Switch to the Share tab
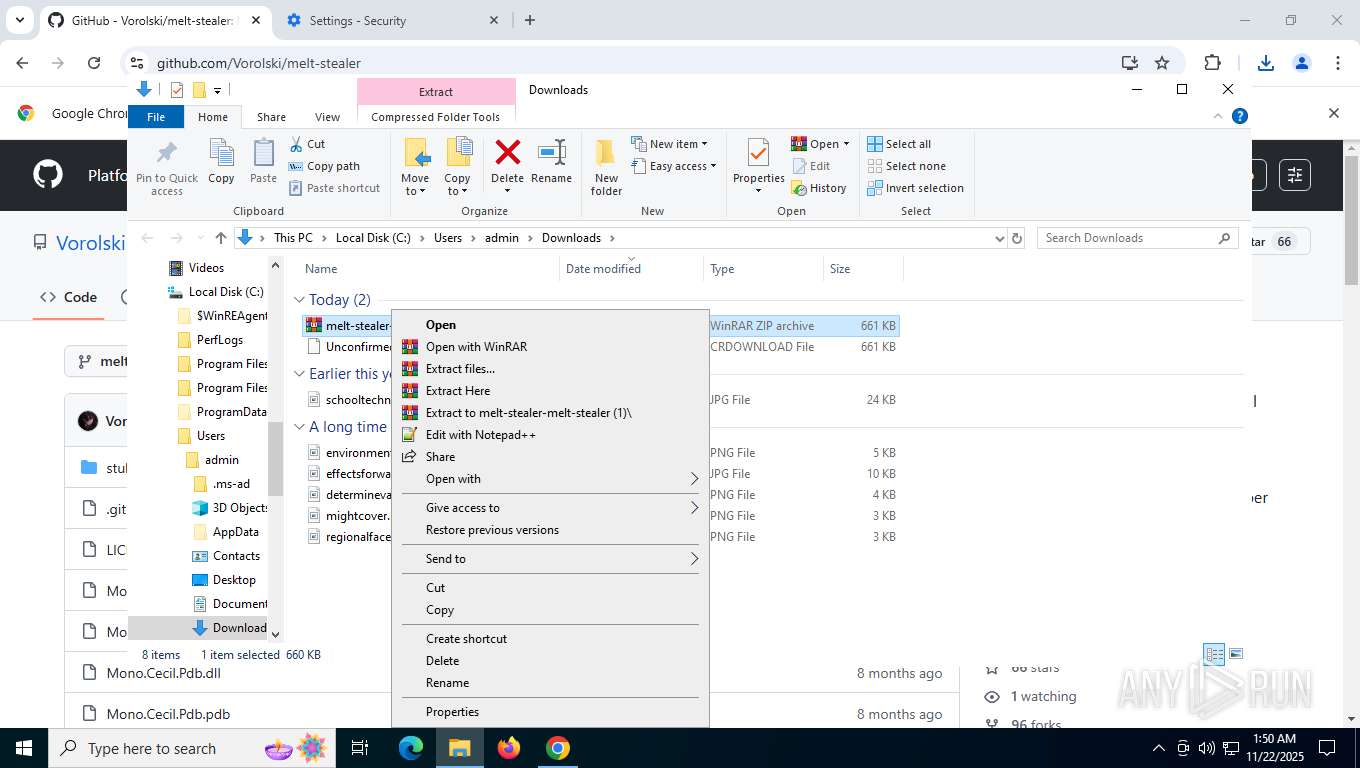This screenshot has width=1360, height=768. click(x=271, y=117)
